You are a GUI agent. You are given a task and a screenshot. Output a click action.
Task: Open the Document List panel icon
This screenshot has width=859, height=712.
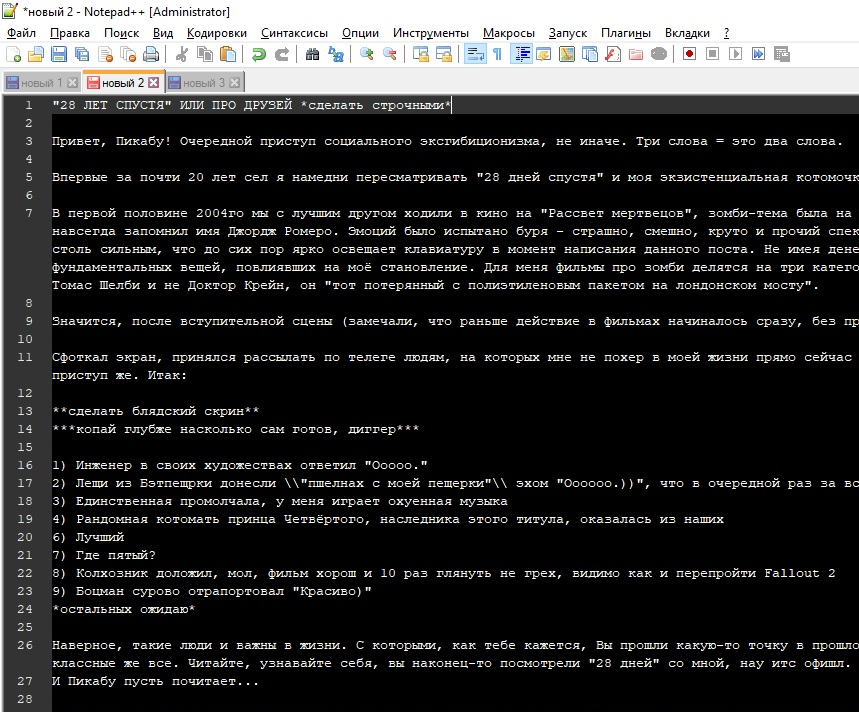589,54
